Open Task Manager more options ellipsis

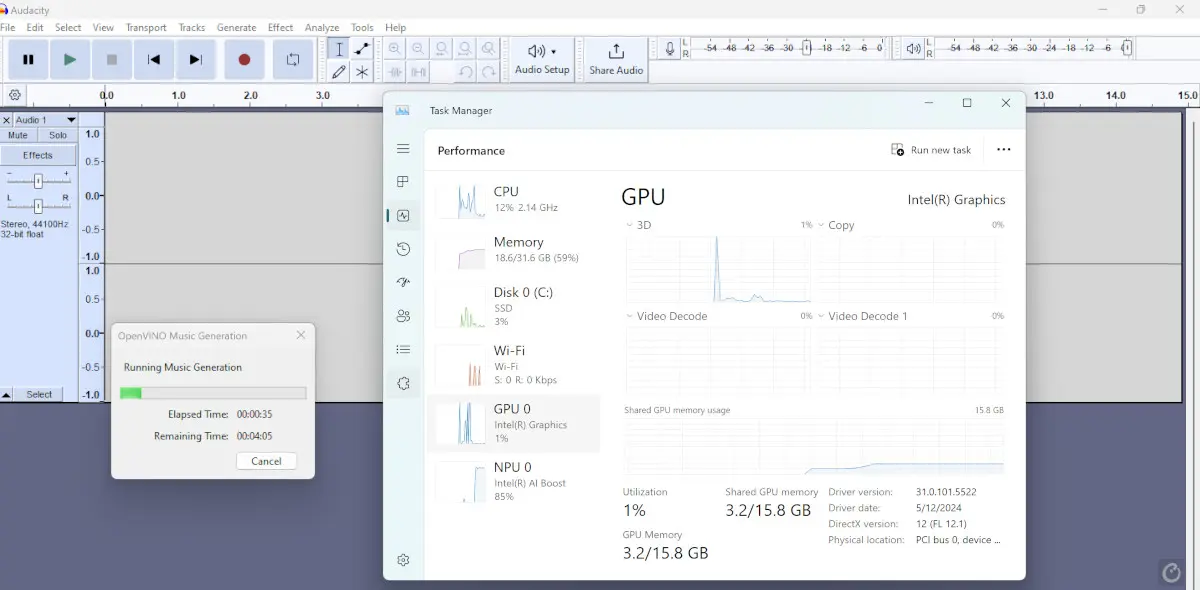pyautogui.click(x=1004, y=150)
